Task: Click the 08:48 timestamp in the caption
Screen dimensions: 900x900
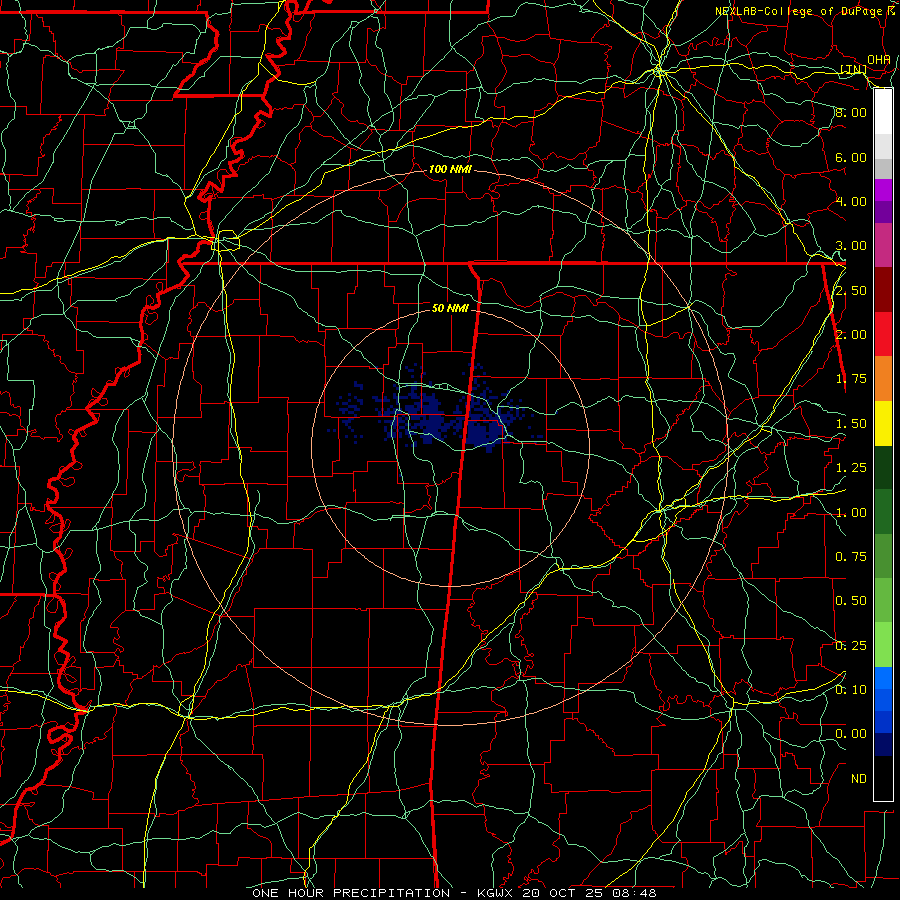Action: [636, 893]
